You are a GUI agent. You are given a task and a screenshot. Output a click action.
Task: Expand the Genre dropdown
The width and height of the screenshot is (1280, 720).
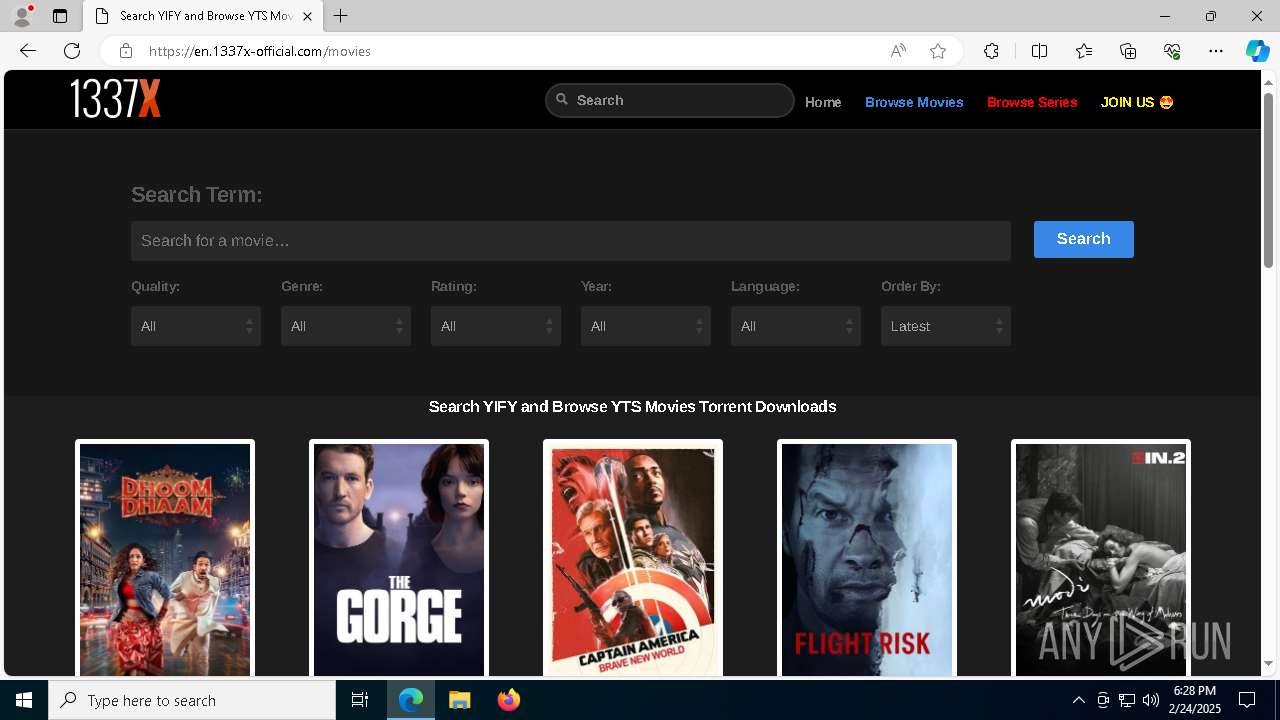(x=346, y=326)
